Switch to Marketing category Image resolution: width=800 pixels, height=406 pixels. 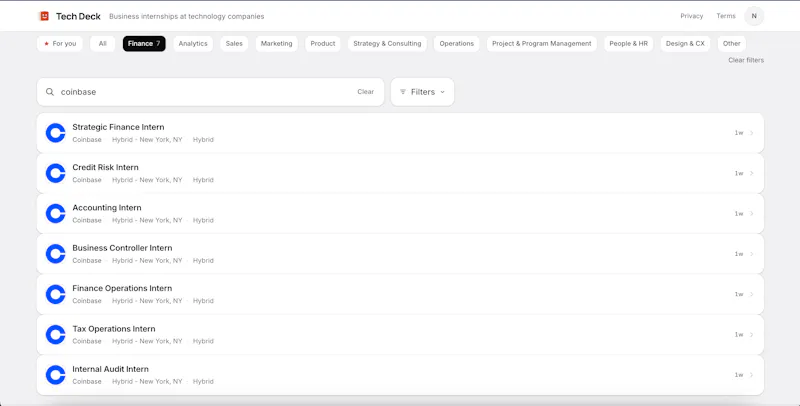(277, 44)
